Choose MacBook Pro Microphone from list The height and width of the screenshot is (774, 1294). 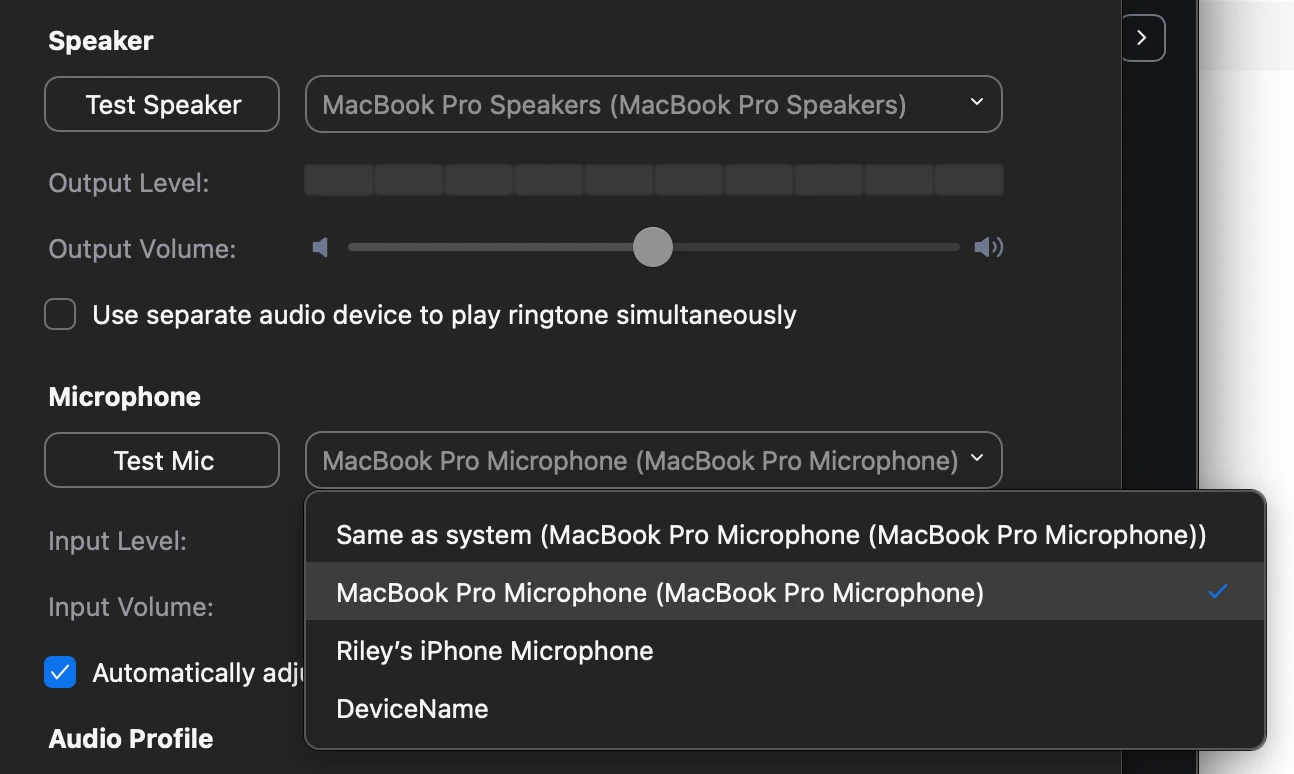(784, 592)
